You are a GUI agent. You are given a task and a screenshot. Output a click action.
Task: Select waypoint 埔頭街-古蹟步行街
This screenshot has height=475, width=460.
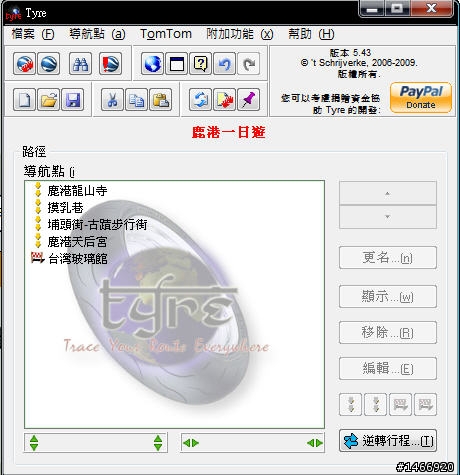[97, 225]
